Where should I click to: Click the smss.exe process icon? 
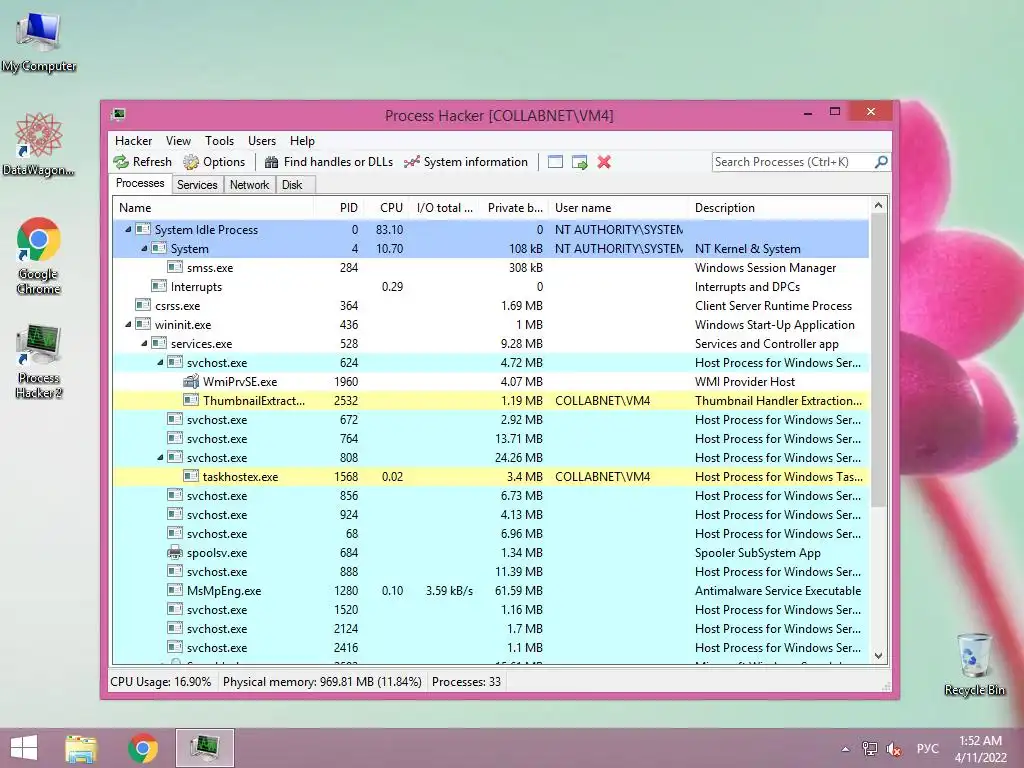175,267
